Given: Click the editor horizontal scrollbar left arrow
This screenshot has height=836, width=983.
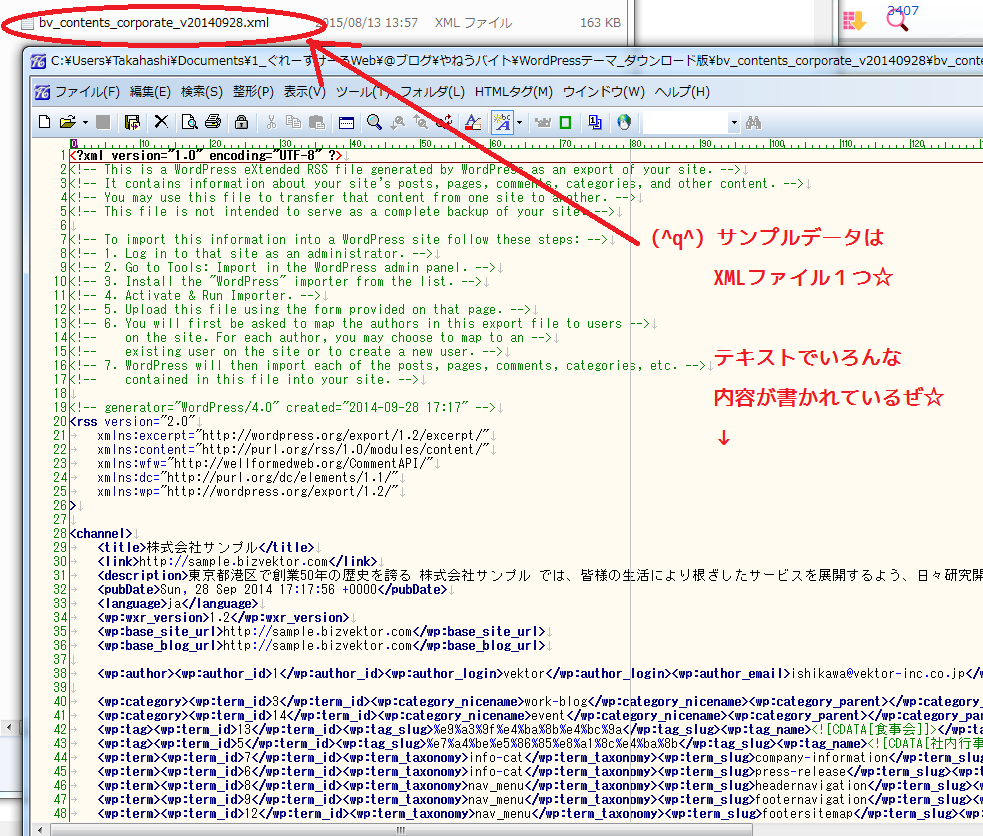Looking at the screenshot, I should 40,830.
